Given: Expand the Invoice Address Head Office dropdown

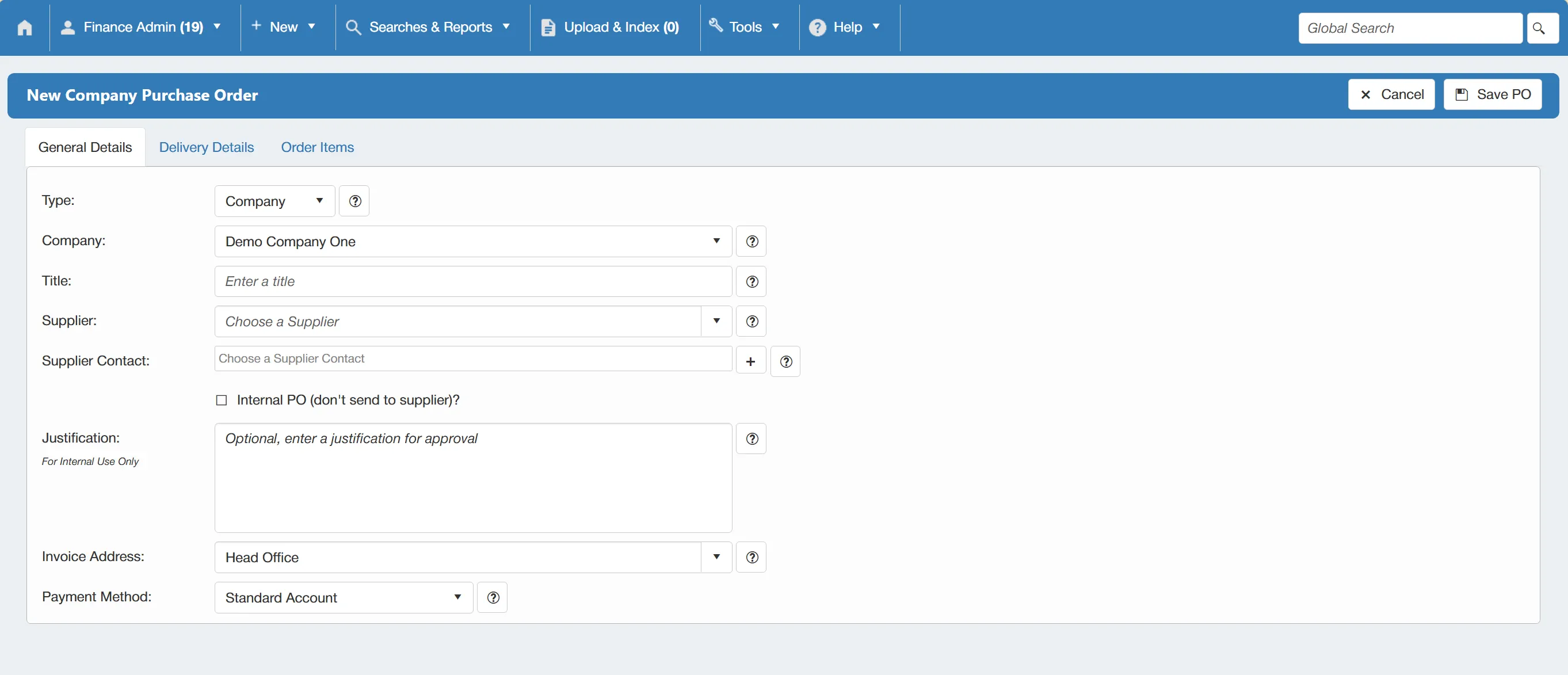Looking at the screenshot, I should click(x=473, y=557).
